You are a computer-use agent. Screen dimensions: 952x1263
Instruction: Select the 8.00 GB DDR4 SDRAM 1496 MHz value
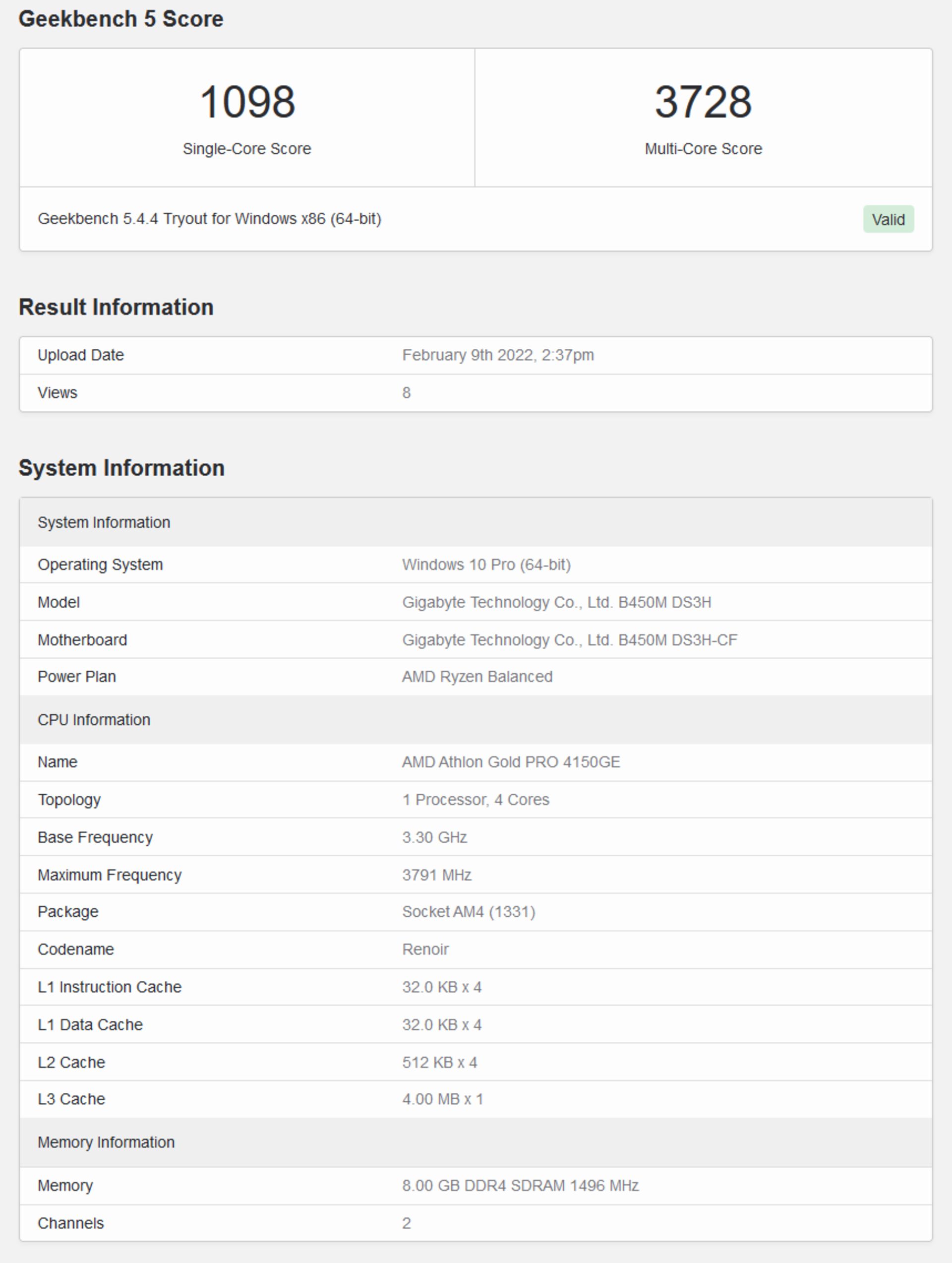coord(521,1186)
